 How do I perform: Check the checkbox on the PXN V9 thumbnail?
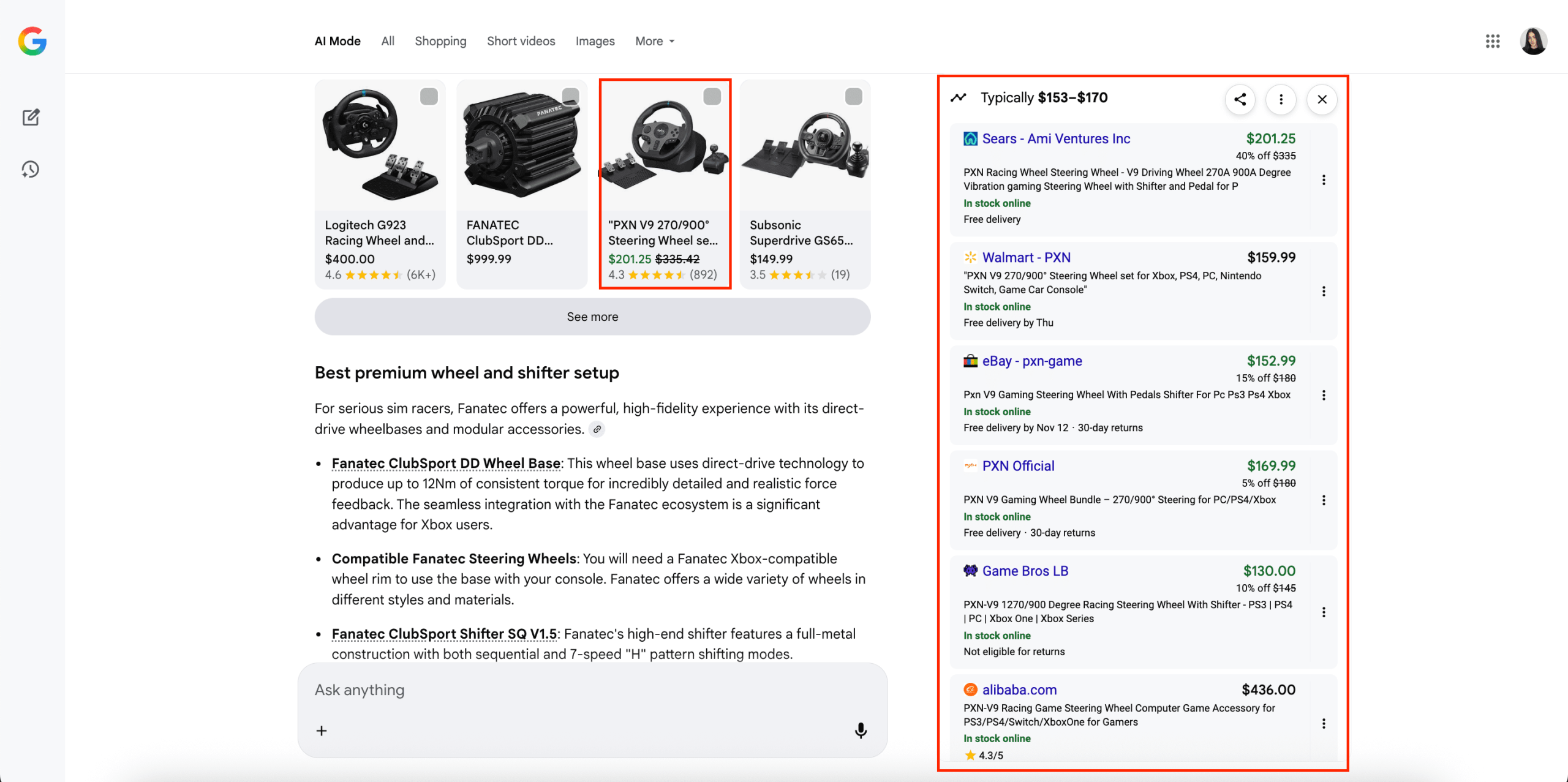(711, 96)
